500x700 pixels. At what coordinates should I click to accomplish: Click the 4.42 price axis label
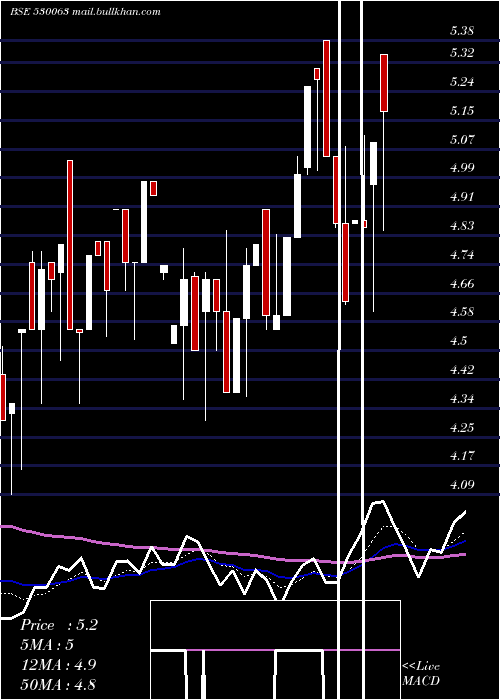(x=462, y=370)
